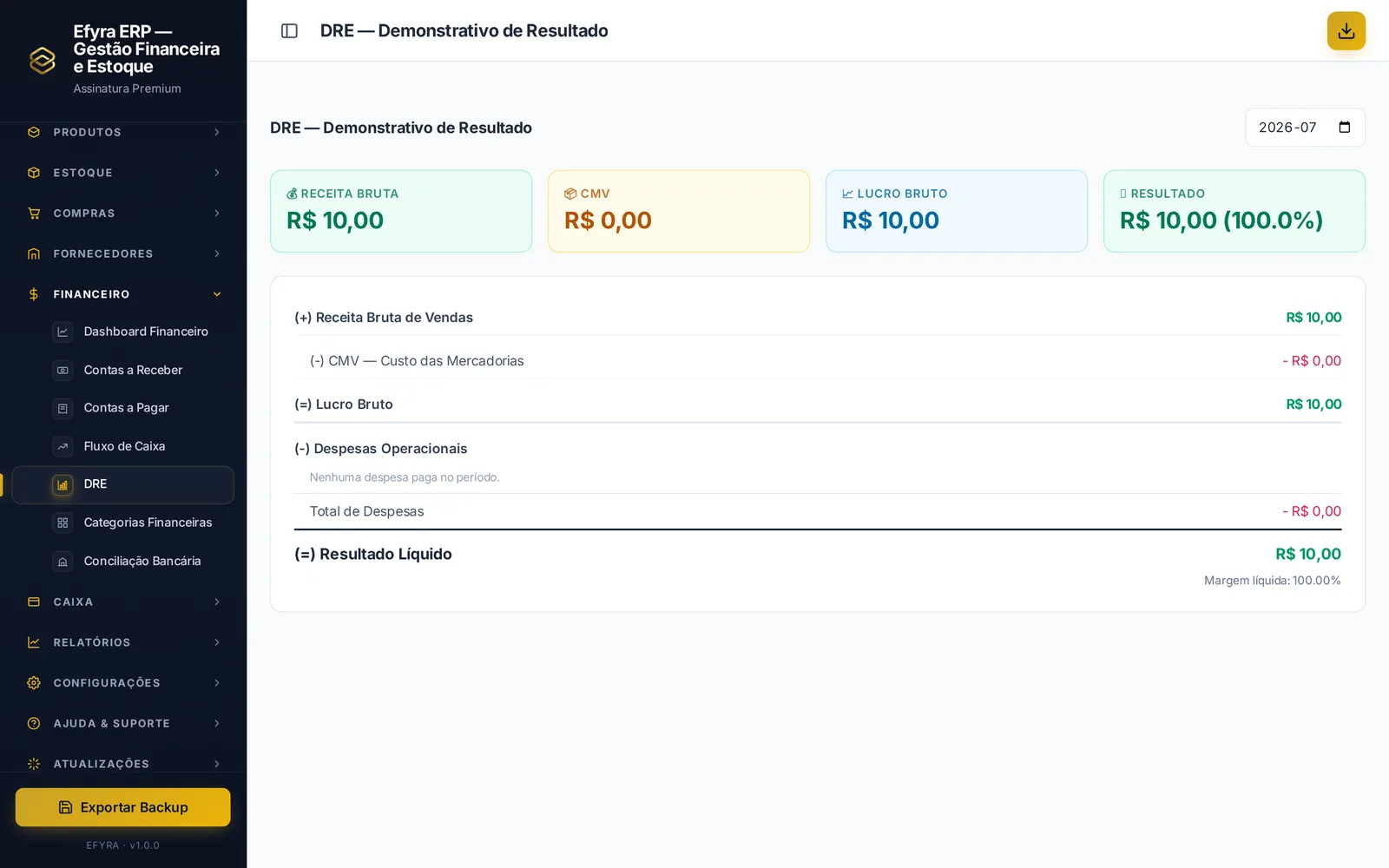Click the Conciliação Bancária bank icon

point(63,562)
